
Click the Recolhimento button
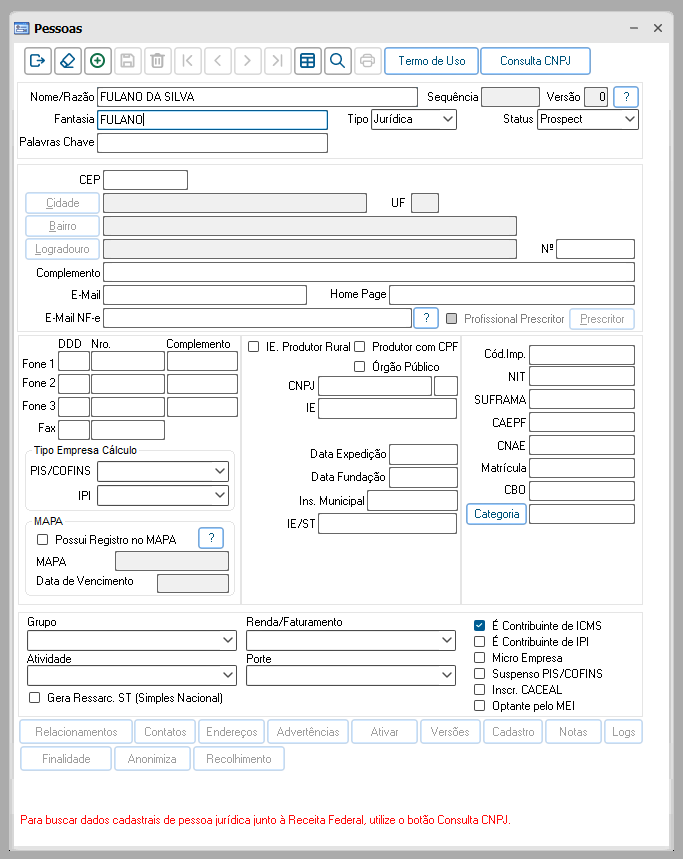coord(239,759)
